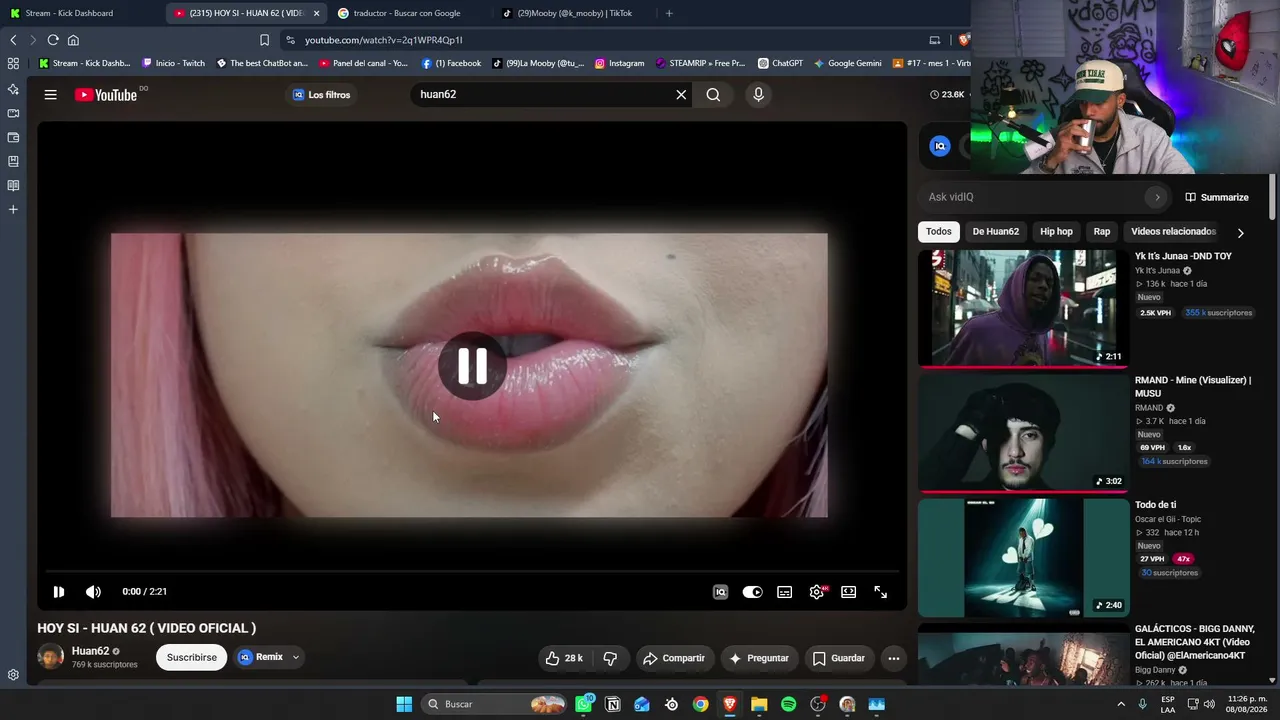
Task: Run the search with the magnifier button
Action: (713, 95)
